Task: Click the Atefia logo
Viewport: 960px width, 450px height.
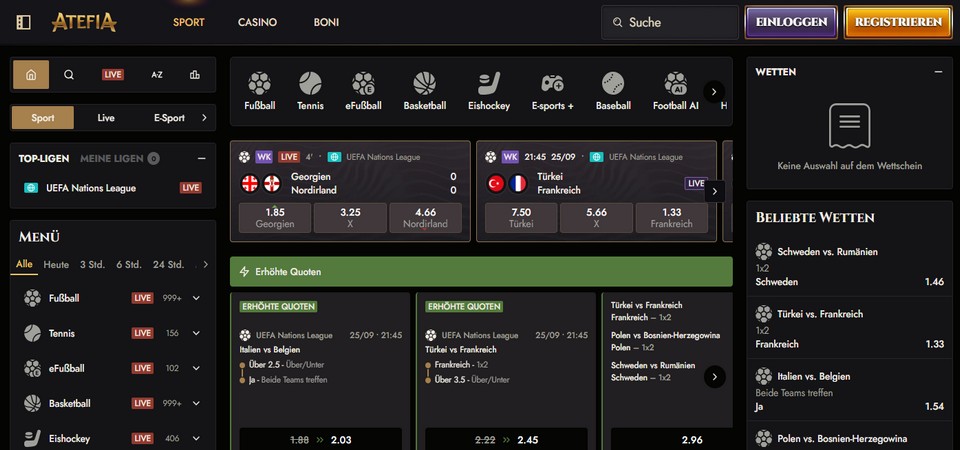Action: coord(84,23)
